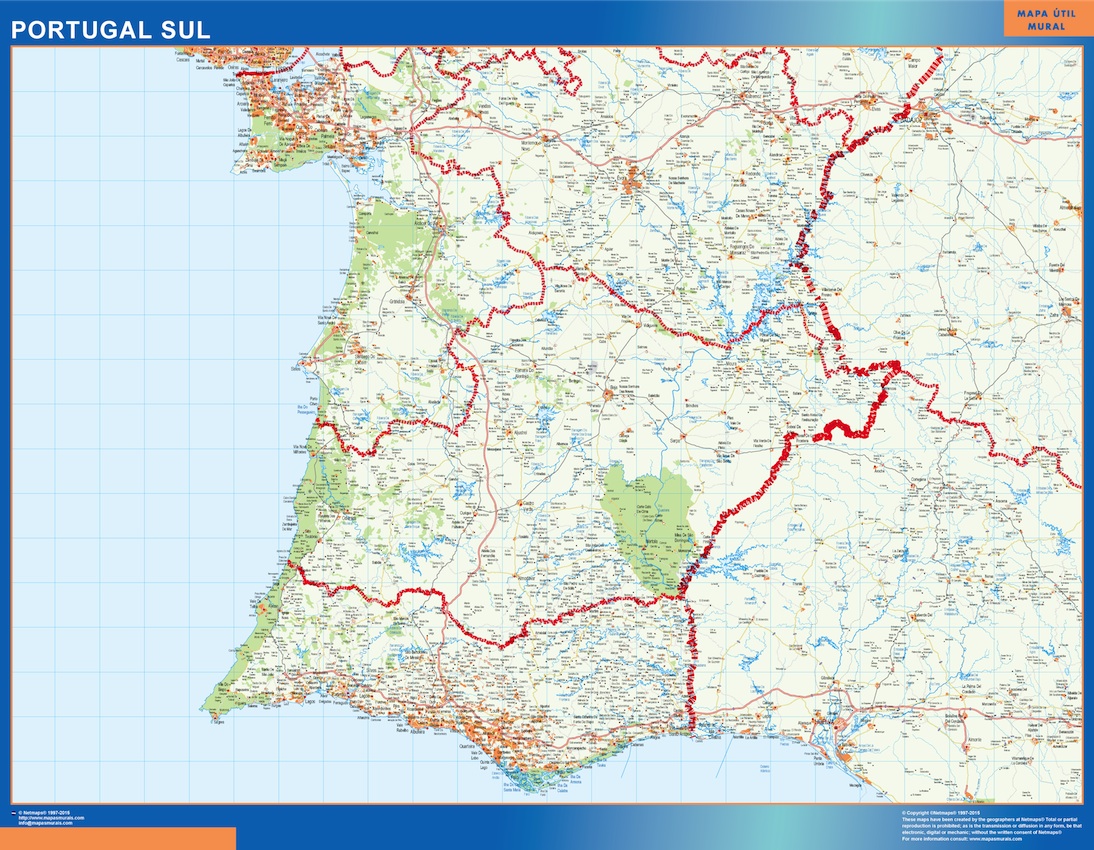Click the MAPA ÚTIL MURAL orange badge
This screenshot has height=850, width=1094.
coord(1047,19)
